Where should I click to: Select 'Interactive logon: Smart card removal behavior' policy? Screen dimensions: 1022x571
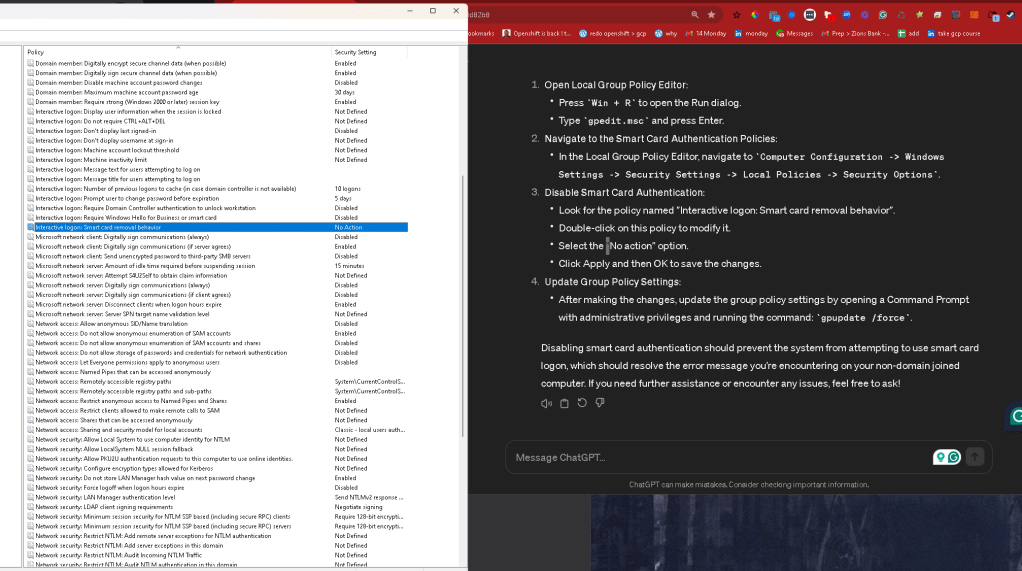(217, 227)
